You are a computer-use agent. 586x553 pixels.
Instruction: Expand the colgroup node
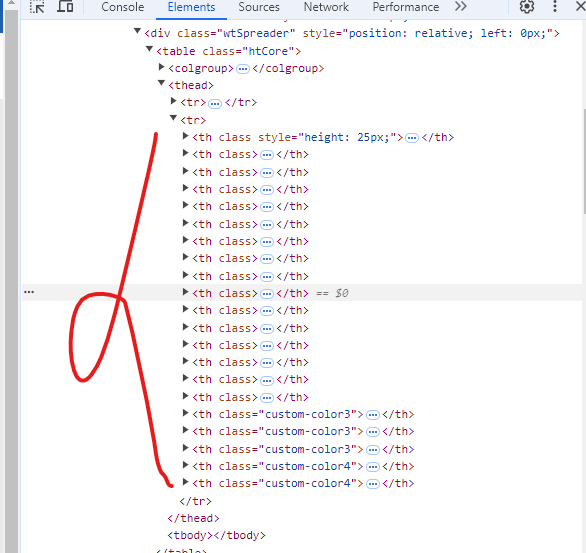point(161,67)
